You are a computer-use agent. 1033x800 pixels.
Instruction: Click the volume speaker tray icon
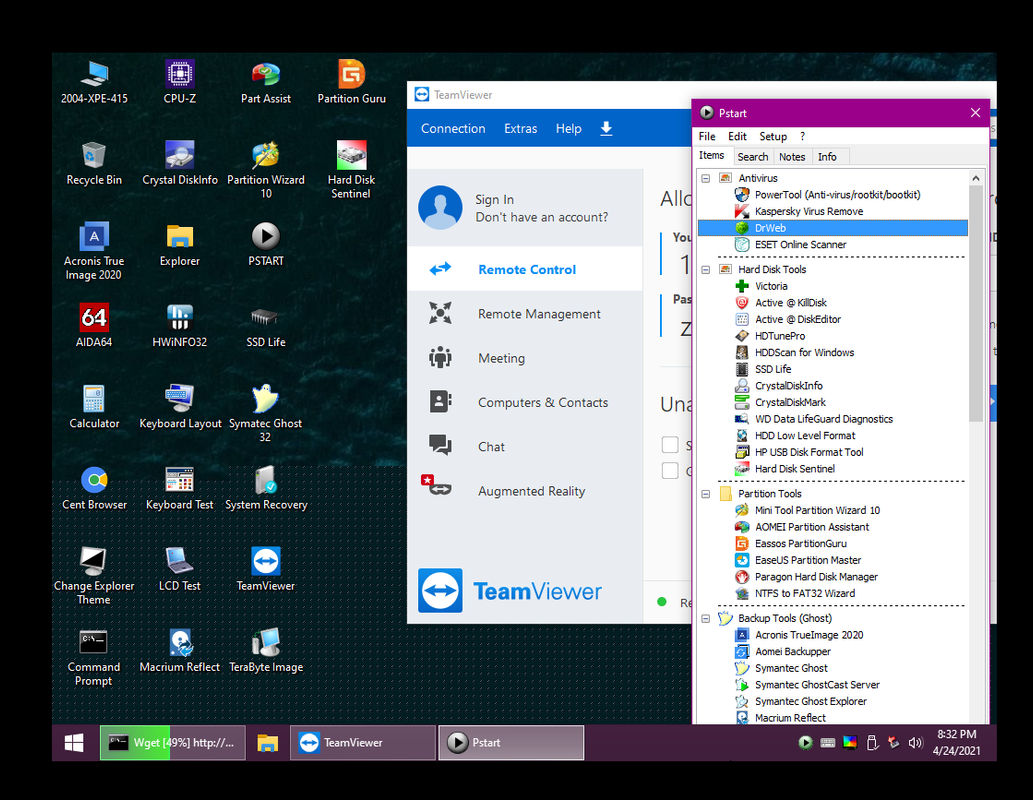pyautogui.click(x=915, y=743)
